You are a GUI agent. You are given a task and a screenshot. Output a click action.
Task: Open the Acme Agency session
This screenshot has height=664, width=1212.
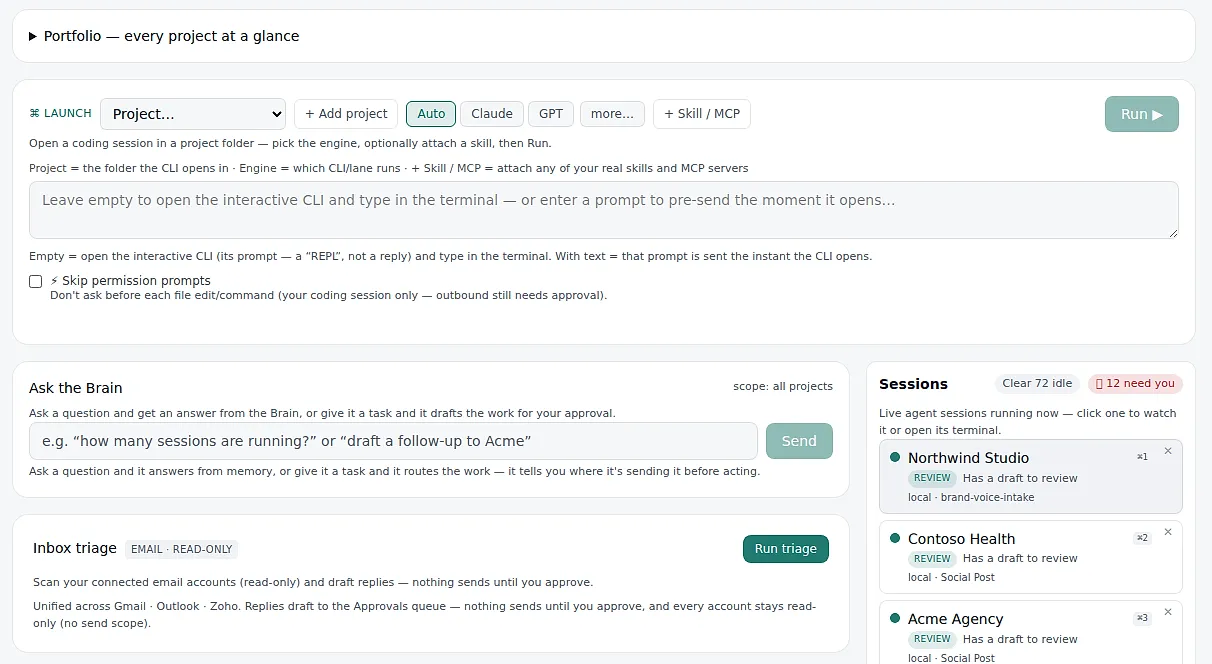[x=1031, y=632]
